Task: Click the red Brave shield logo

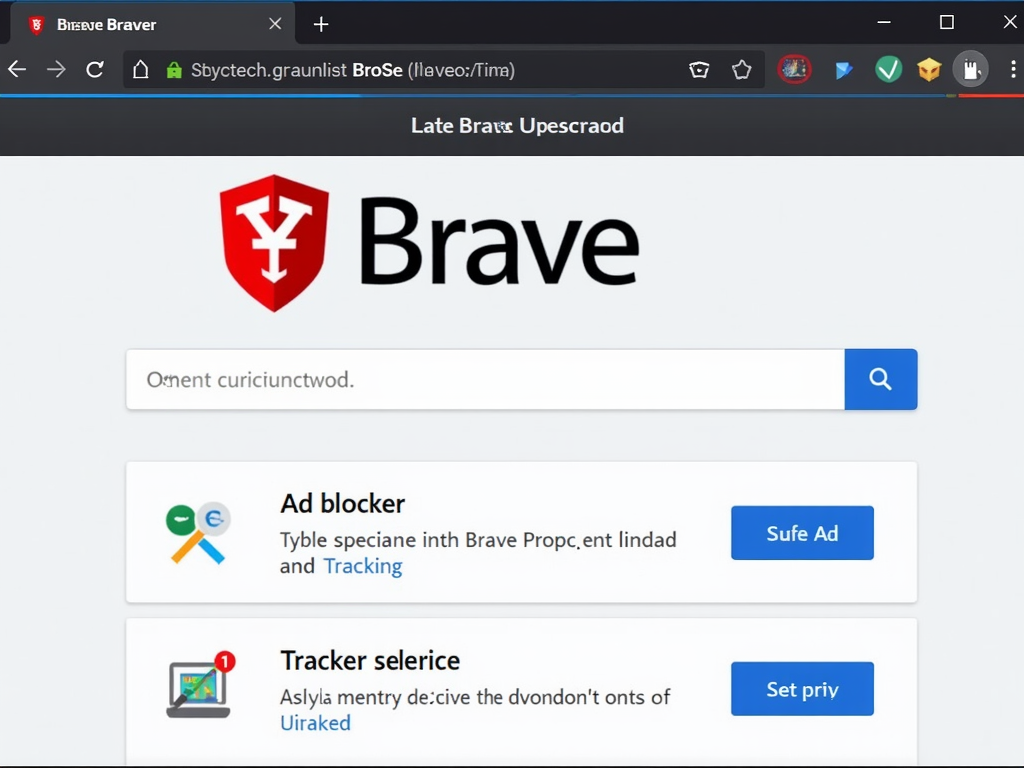Action: point(274,243)
